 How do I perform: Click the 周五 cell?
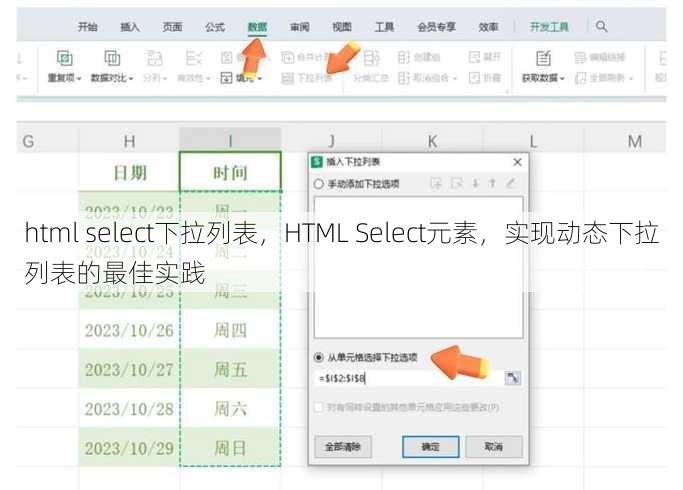tap(230, 369)
